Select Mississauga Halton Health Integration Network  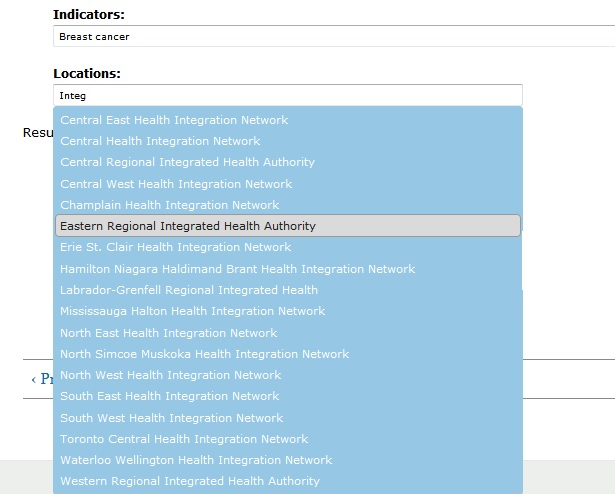click(x=192, y=311)
